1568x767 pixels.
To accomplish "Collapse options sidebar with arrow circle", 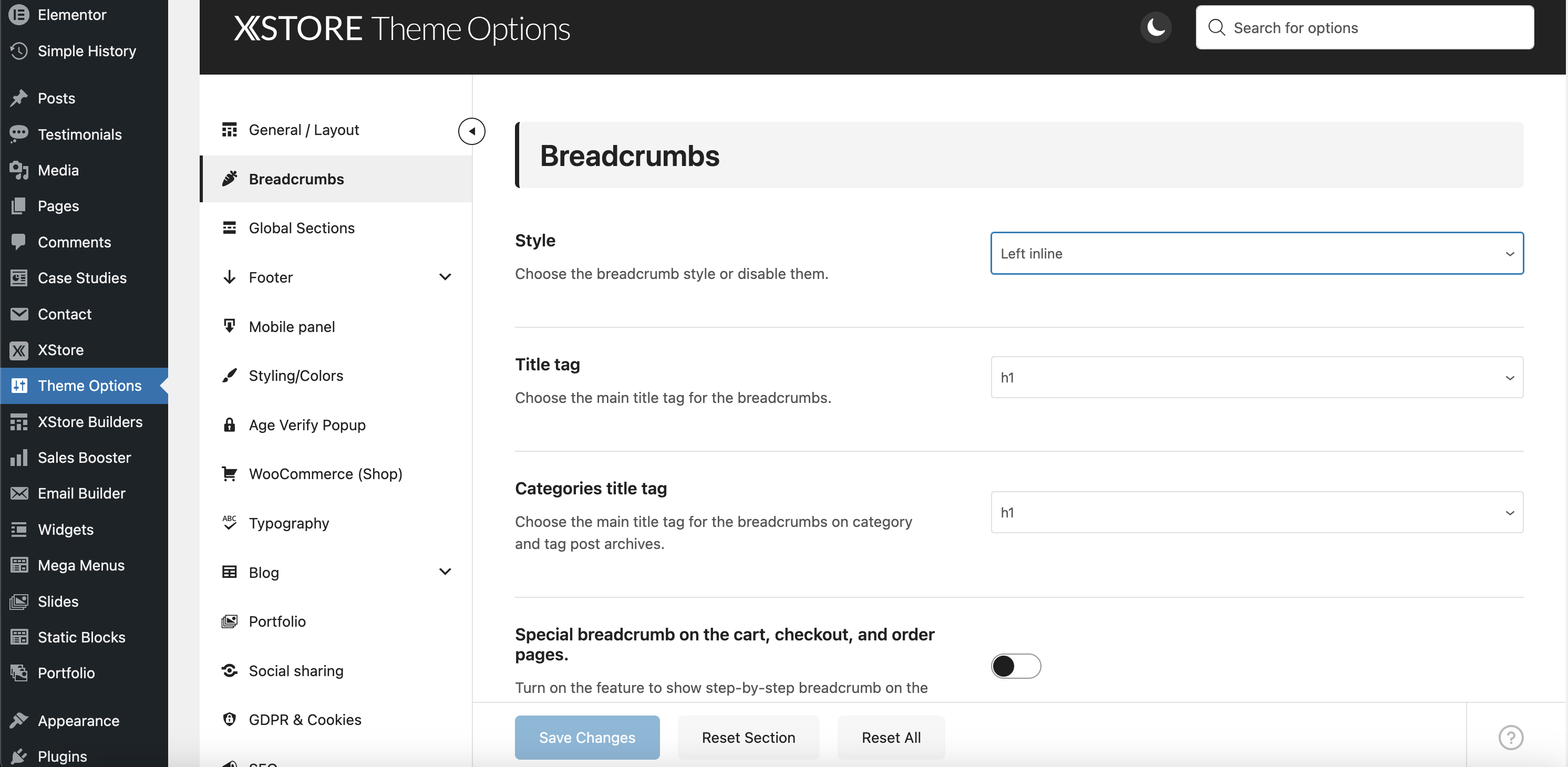I will click(x=472, y=131).
